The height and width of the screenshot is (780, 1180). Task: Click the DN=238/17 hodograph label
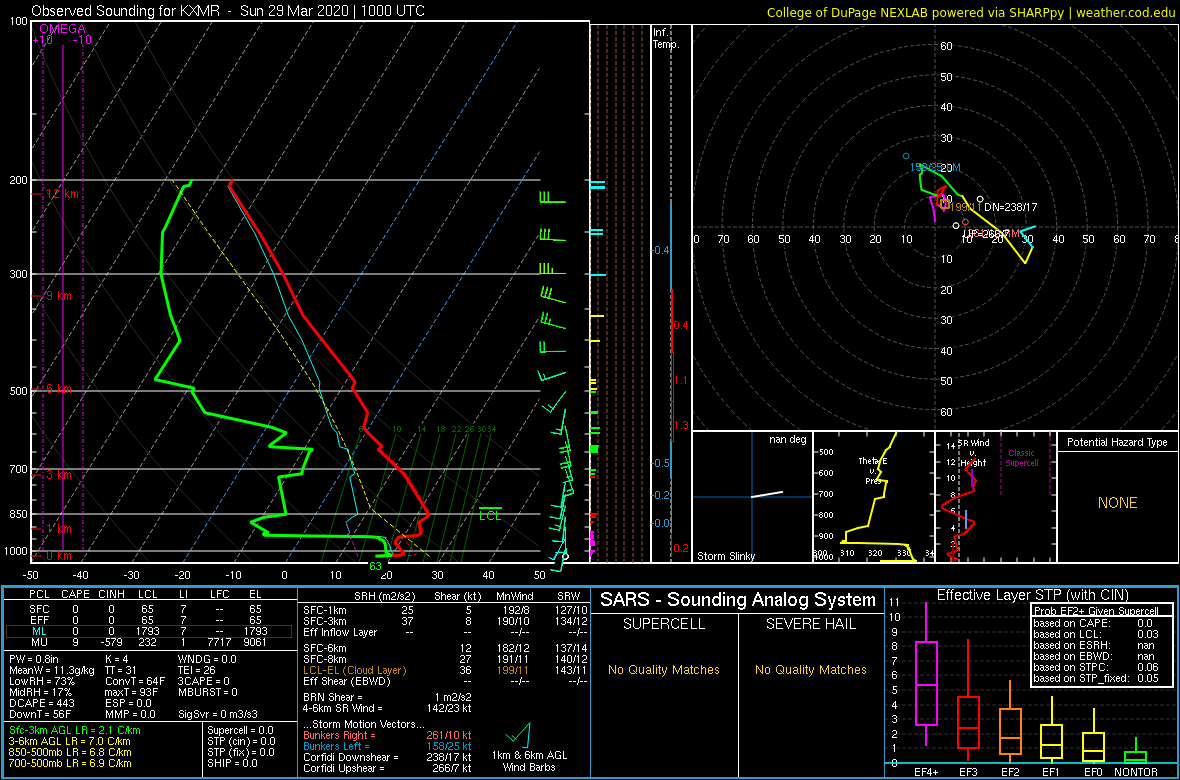[x=1011, y=206]
